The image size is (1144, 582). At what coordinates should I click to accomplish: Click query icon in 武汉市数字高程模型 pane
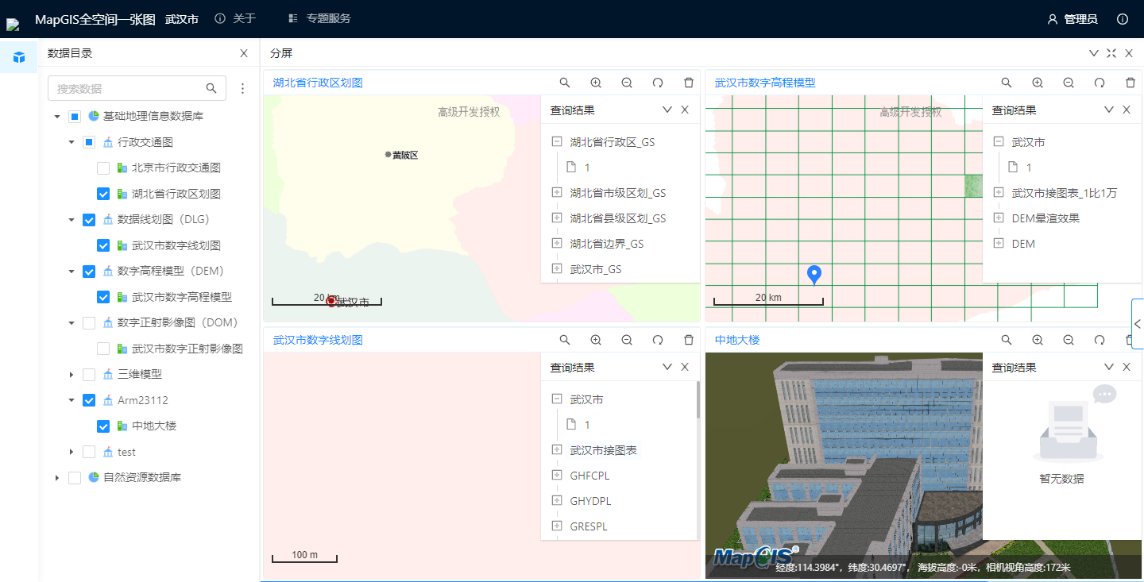pyautogui.click(x=1006, y=83)
